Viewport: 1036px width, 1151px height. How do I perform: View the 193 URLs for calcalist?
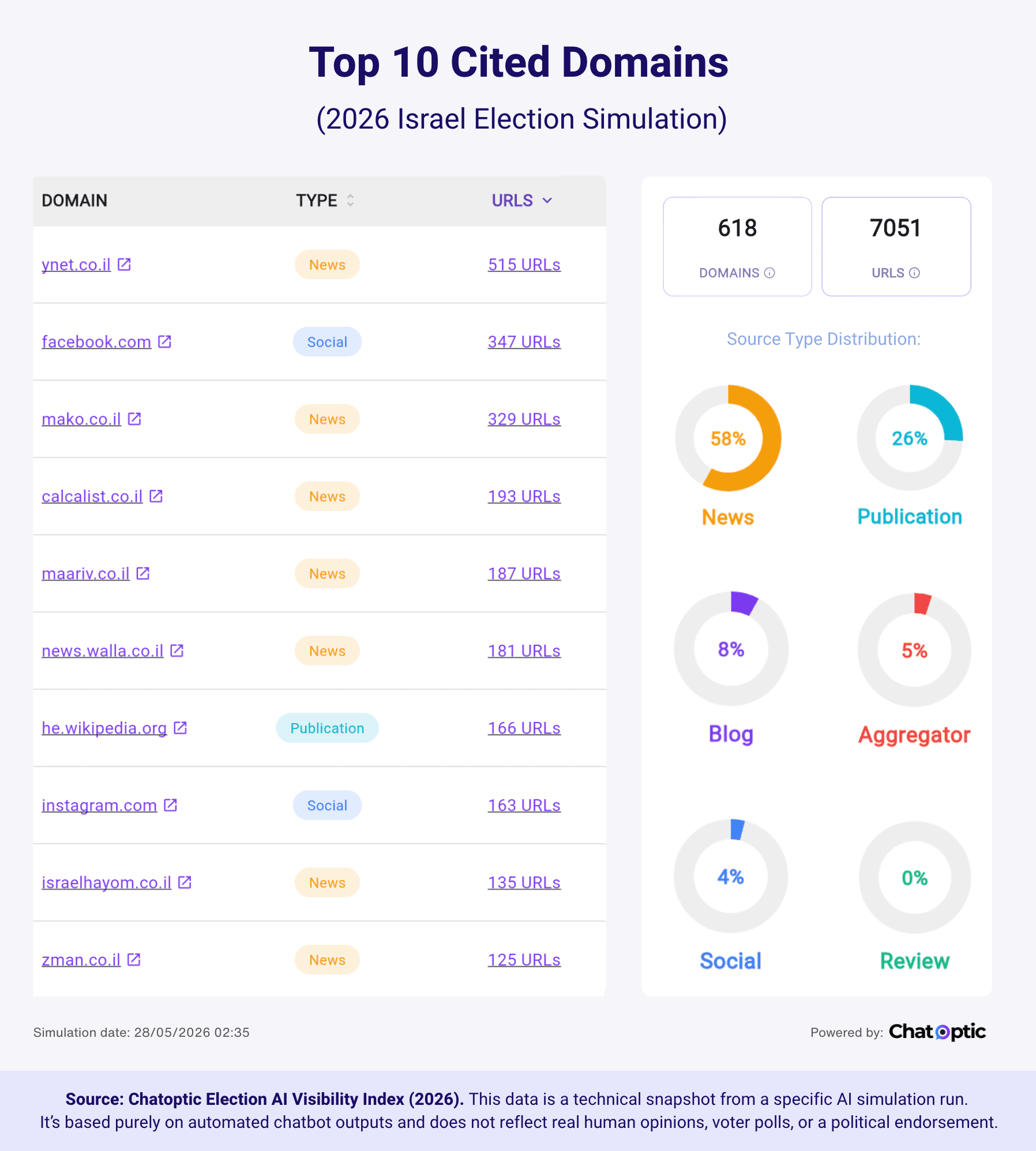(524, 496)
